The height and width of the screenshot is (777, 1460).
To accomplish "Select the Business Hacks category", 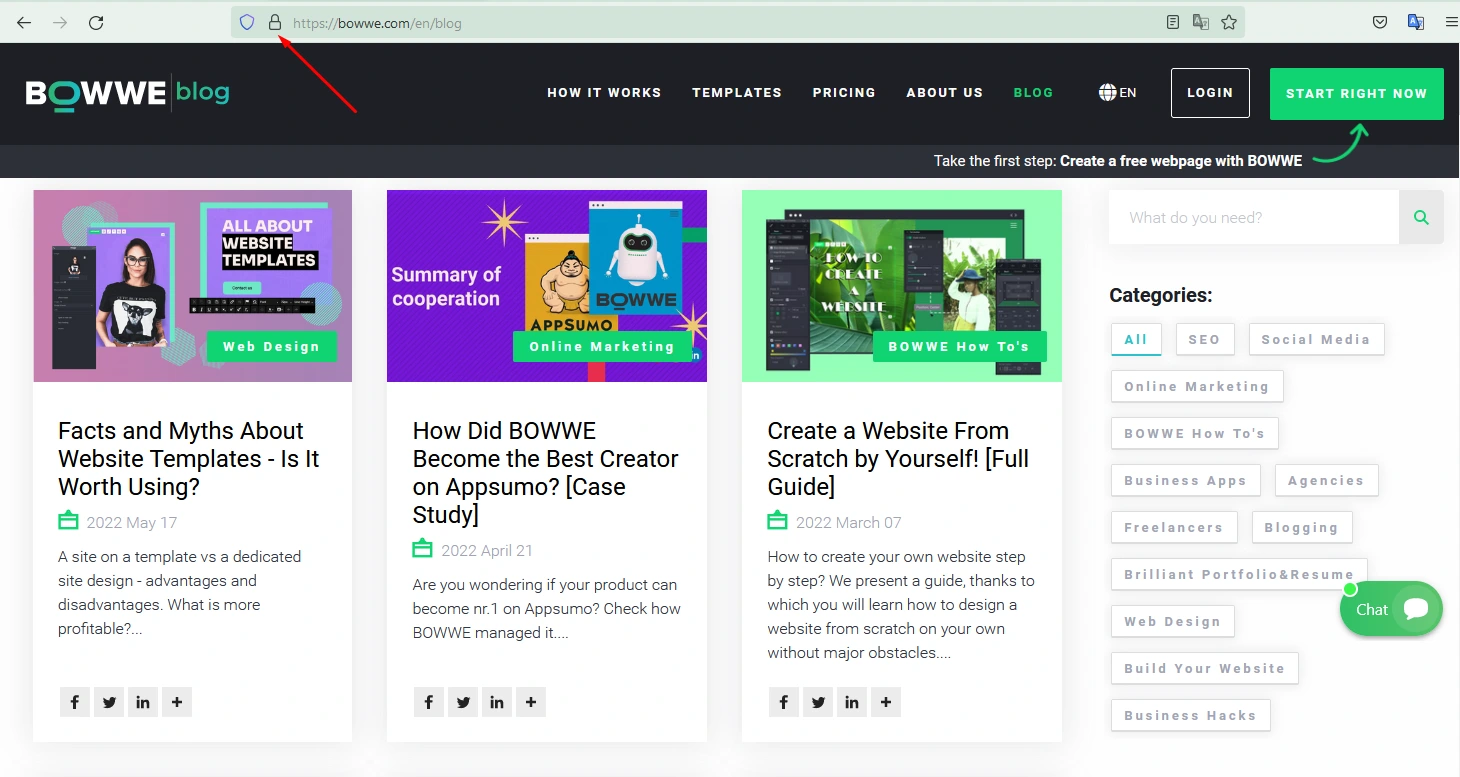I will point(1190,715).
